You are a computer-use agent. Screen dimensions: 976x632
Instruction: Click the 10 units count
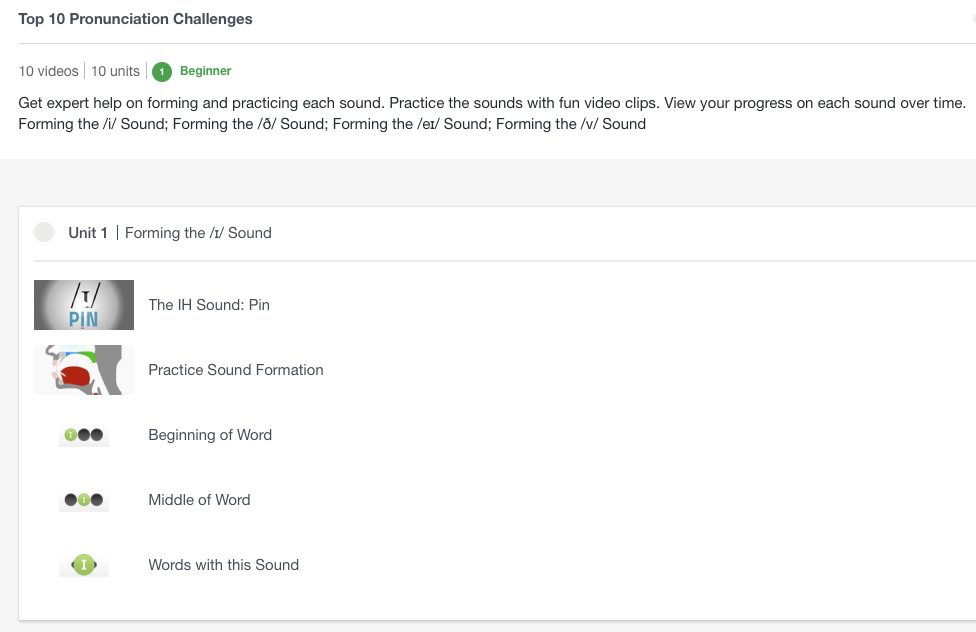click(x=115, y=71)
